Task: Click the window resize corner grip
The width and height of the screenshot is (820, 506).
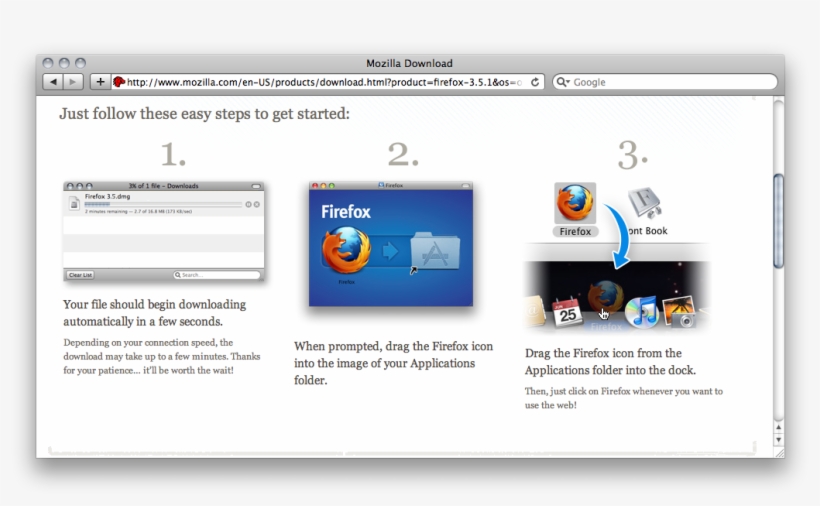Action: [x=779, y=453]
